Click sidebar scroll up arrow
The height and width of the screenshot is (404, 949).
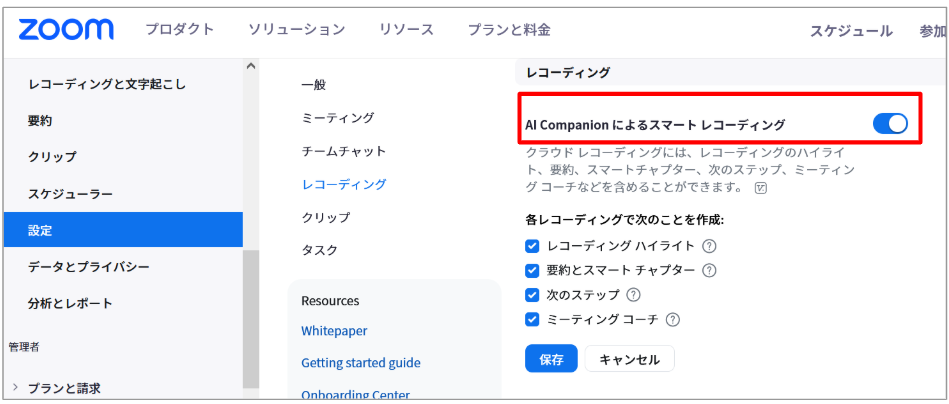[251, 65]
